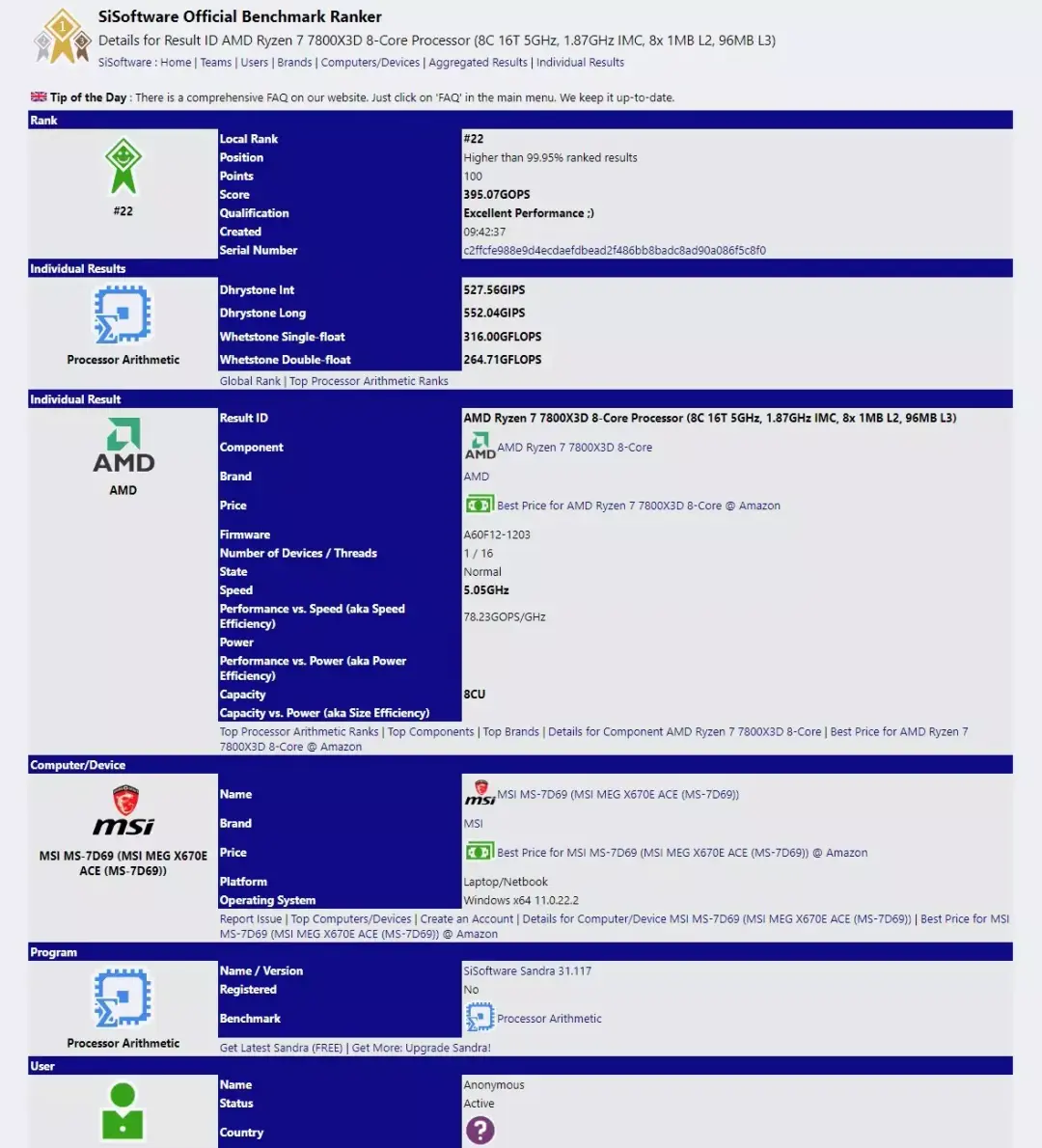The height and width of the screenshot is (1148, 1042).
Task: Open the MSI MS-7D69 device name link
Action: tap(618, 794)
